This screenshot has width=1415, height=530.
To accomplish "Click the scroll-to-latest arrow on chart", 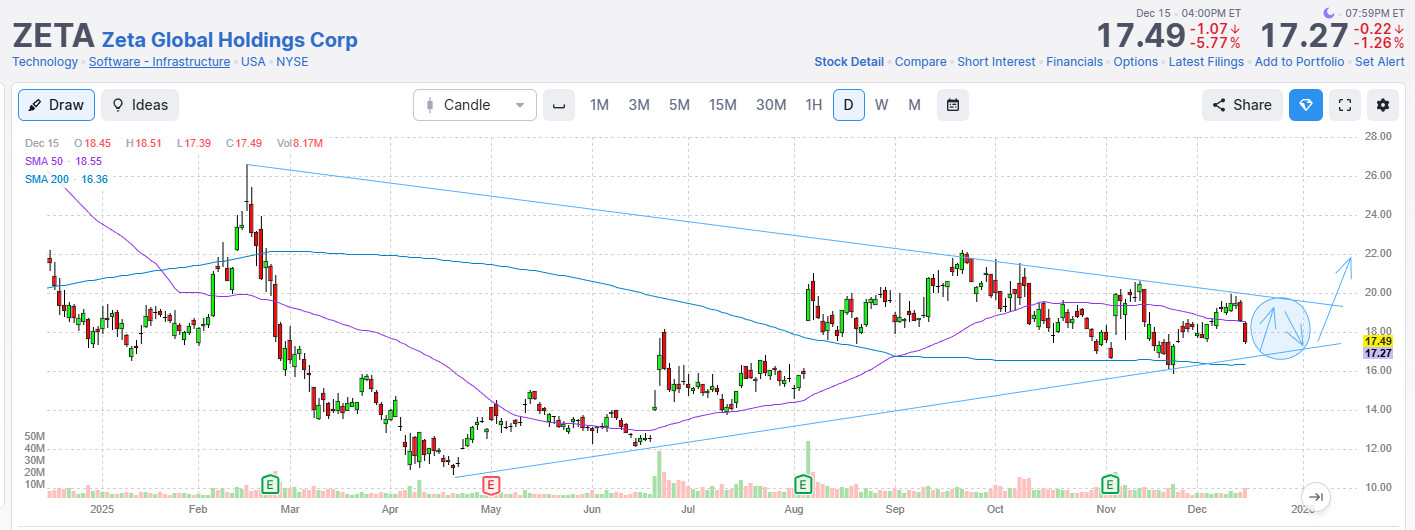I will [1316, 497].
